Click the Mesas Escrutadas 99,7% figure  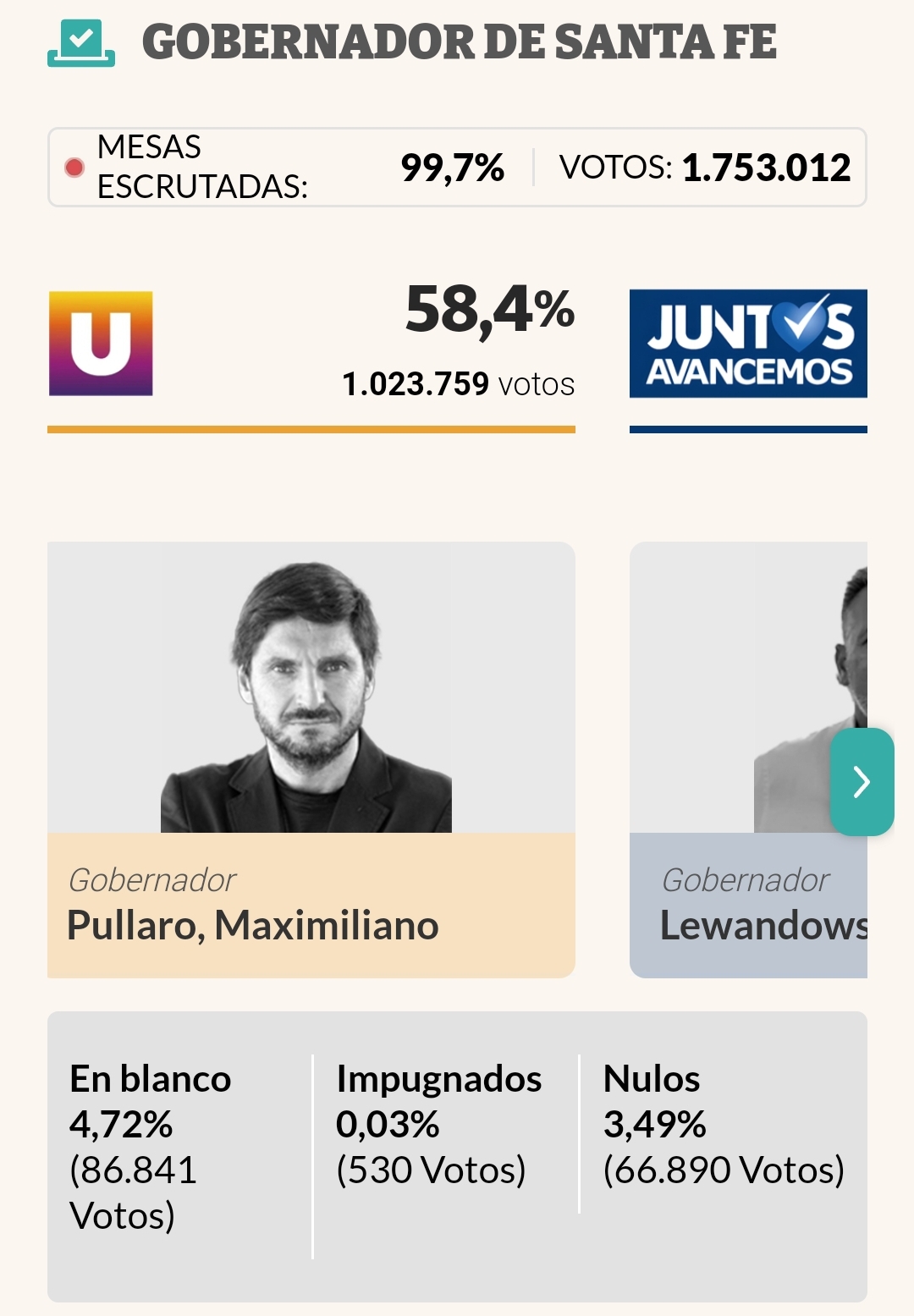(x=452, y=168)
